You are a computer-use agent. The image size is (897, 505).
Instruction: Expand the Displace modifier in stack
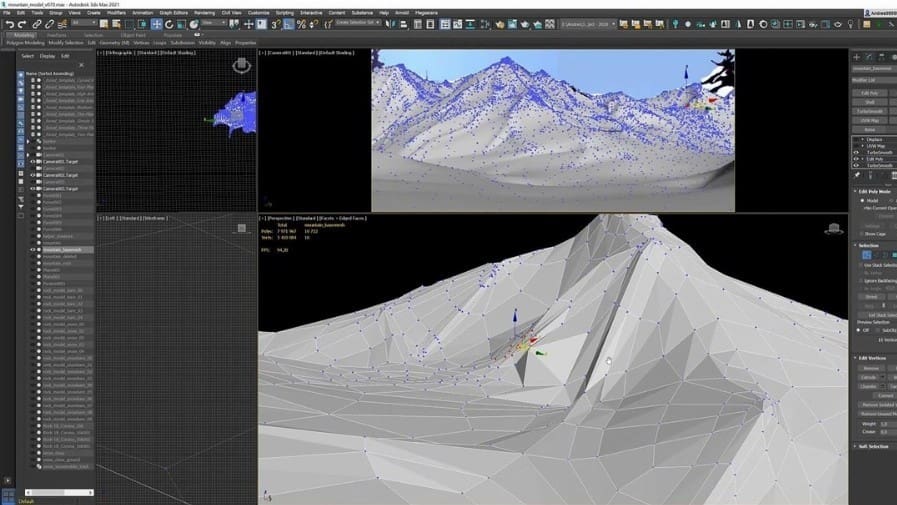863,140
